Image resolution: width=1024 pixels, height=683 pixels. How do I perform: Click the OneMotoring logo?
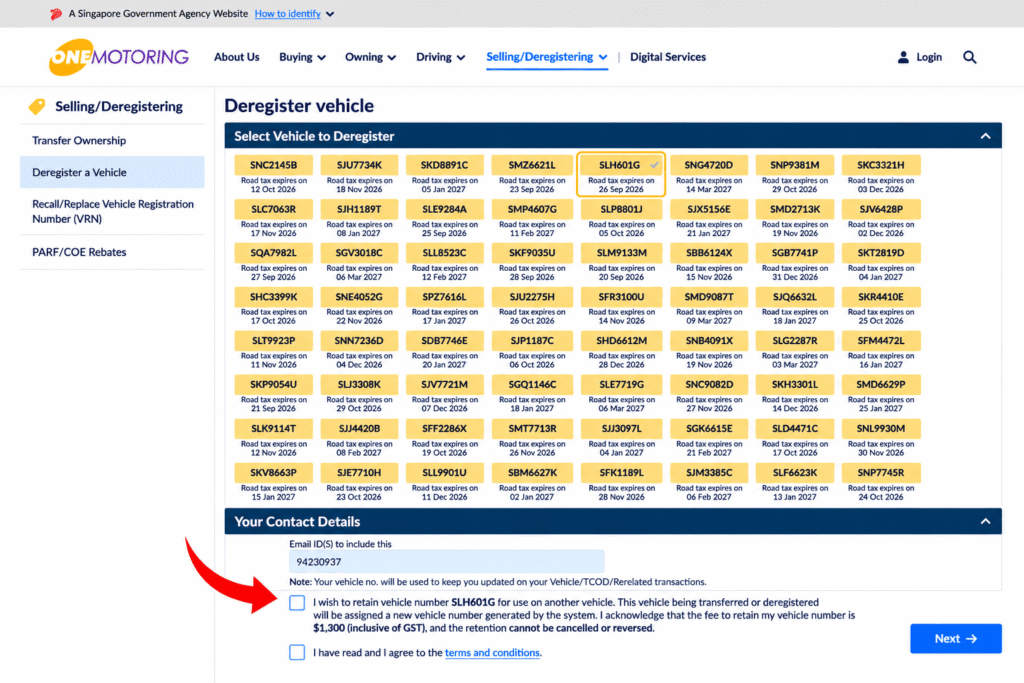click(119, 57)
